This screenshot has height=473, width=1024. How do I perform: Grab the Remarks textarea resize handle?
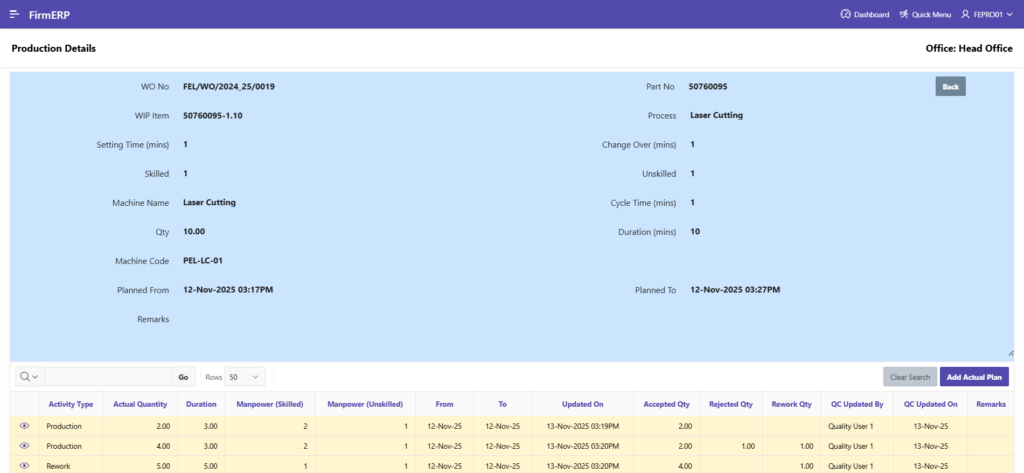(x=1010, y=352)
